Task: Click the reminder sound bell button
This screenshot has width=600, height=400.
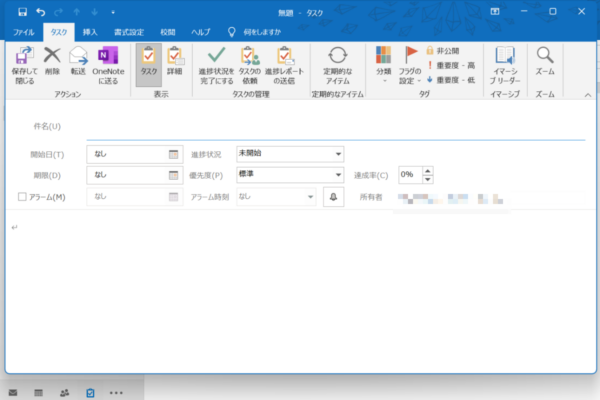Action: pyautogui.click(x=333, y=197)
